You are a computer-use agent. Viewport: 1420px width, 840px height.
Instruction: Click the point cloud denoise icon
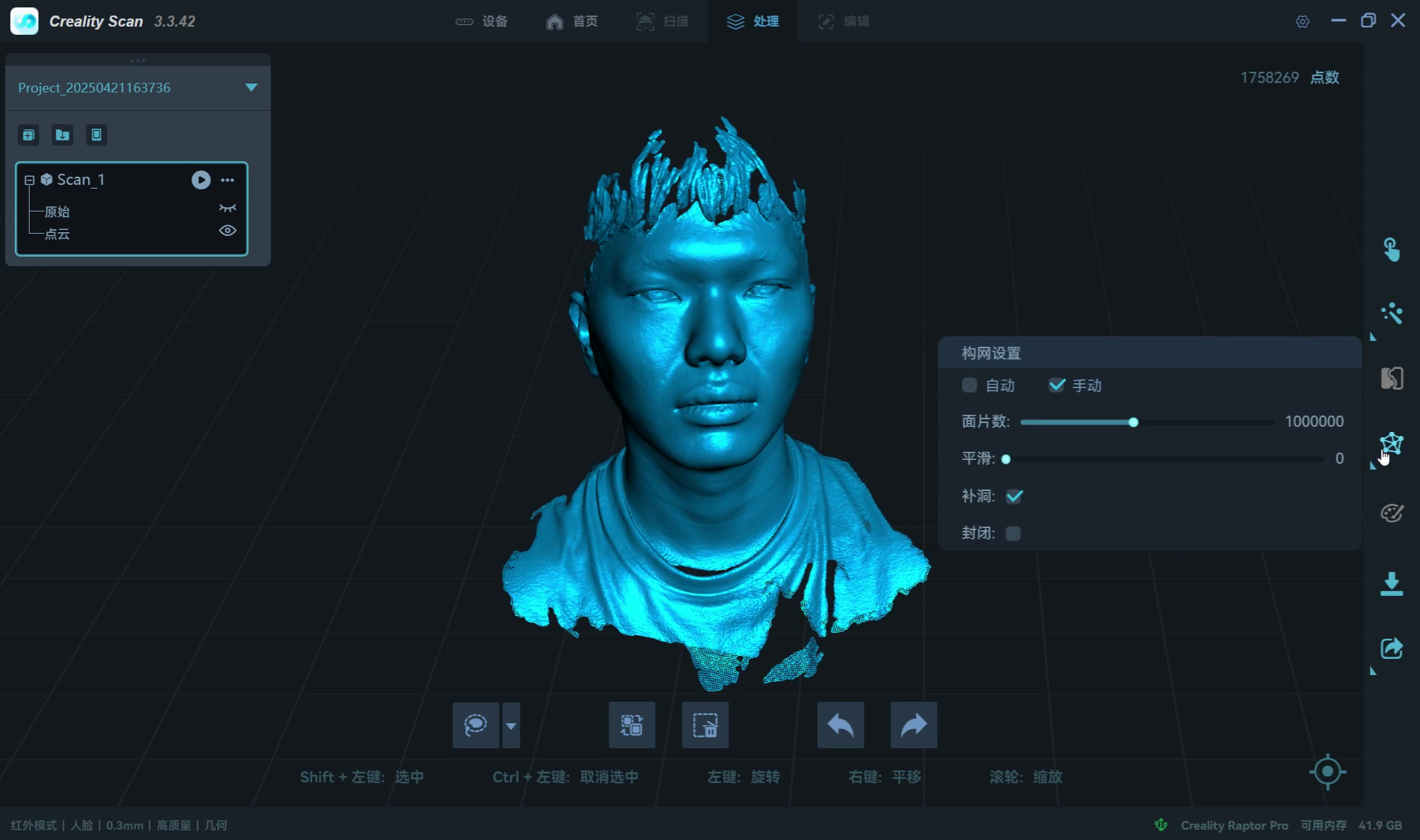point(1391,314)
